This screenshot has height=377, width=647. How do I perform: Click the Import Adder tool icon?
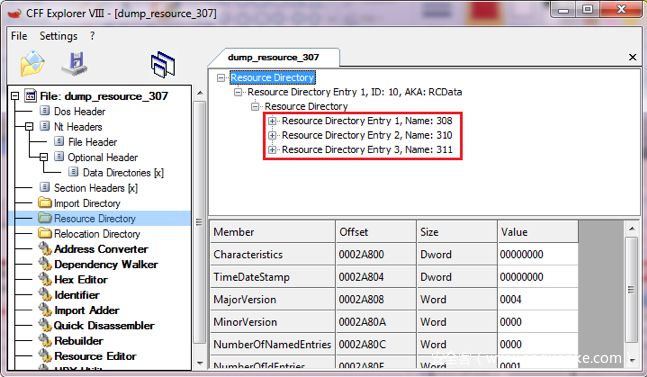click(x=45, y=309)
